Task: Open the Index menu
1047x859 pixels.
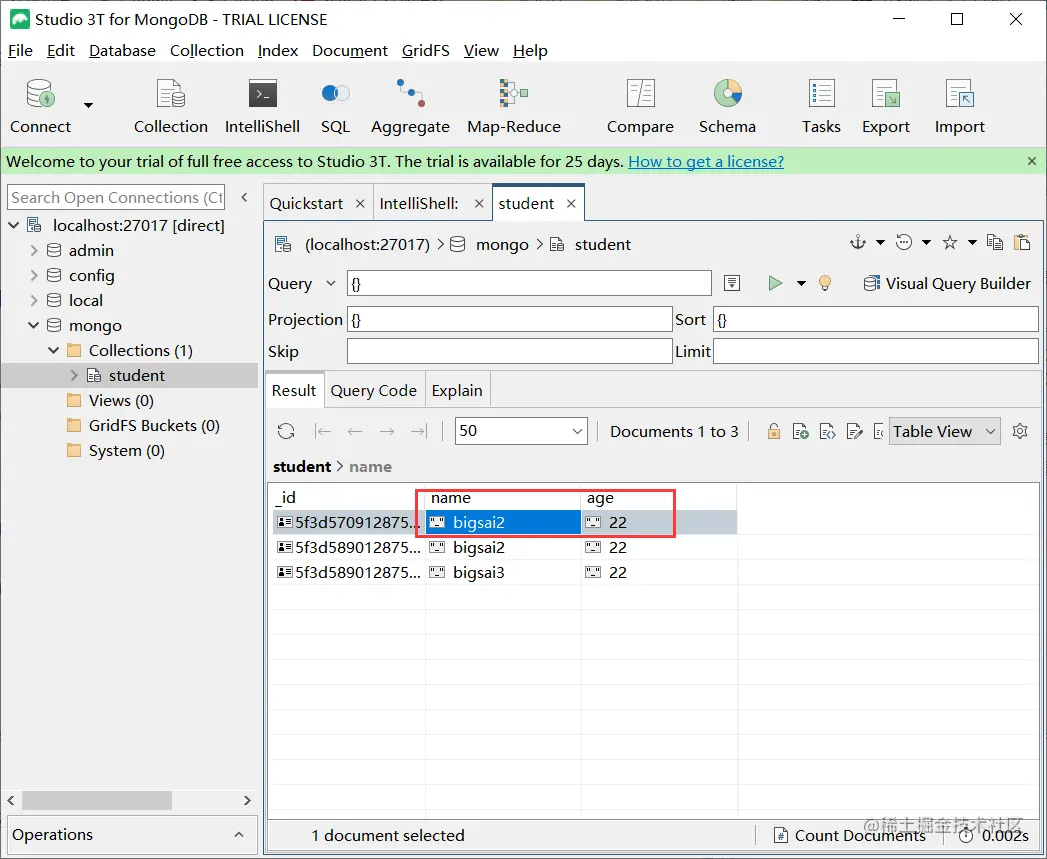Action: coord(278,51)
